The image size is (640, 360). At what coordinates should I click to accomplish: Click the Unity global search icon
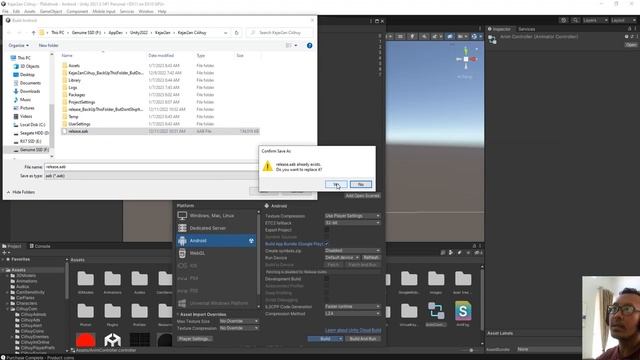tap(575, 20)
